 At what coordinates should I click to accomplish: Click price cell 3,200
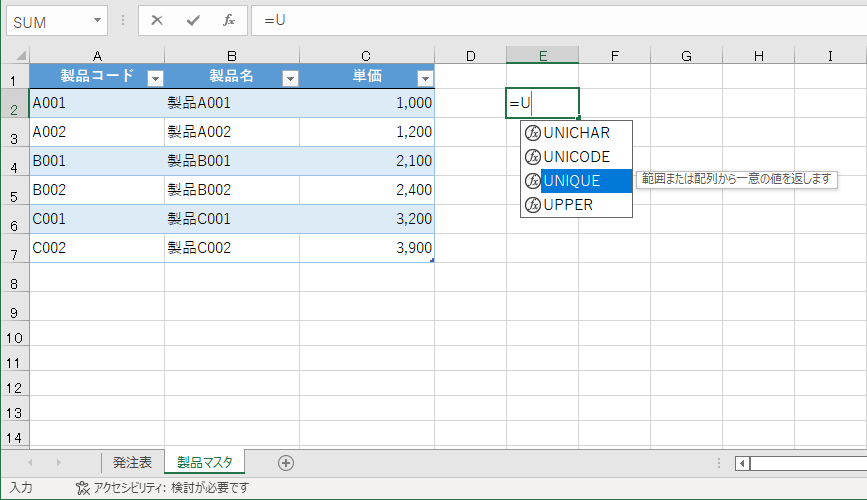coord(367,219)
